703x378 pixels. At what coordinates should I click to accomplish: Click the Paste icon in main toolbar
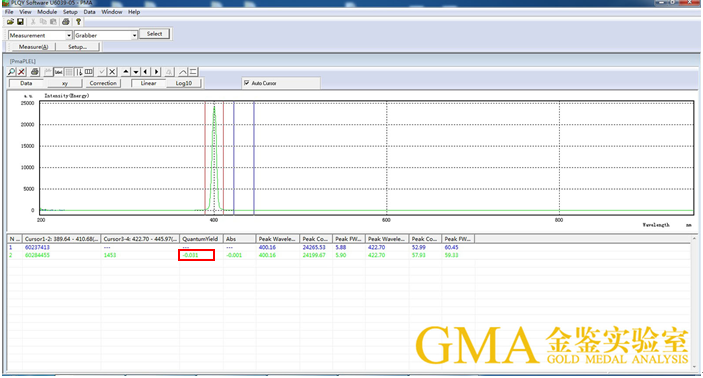tap(53, 22)
